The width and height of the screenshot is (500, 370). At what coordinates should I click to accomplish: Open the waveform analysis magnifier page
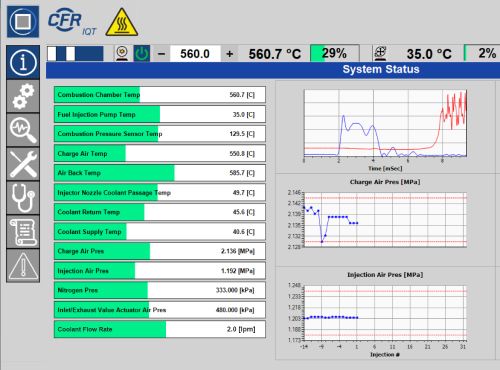(x=23, y=130)
